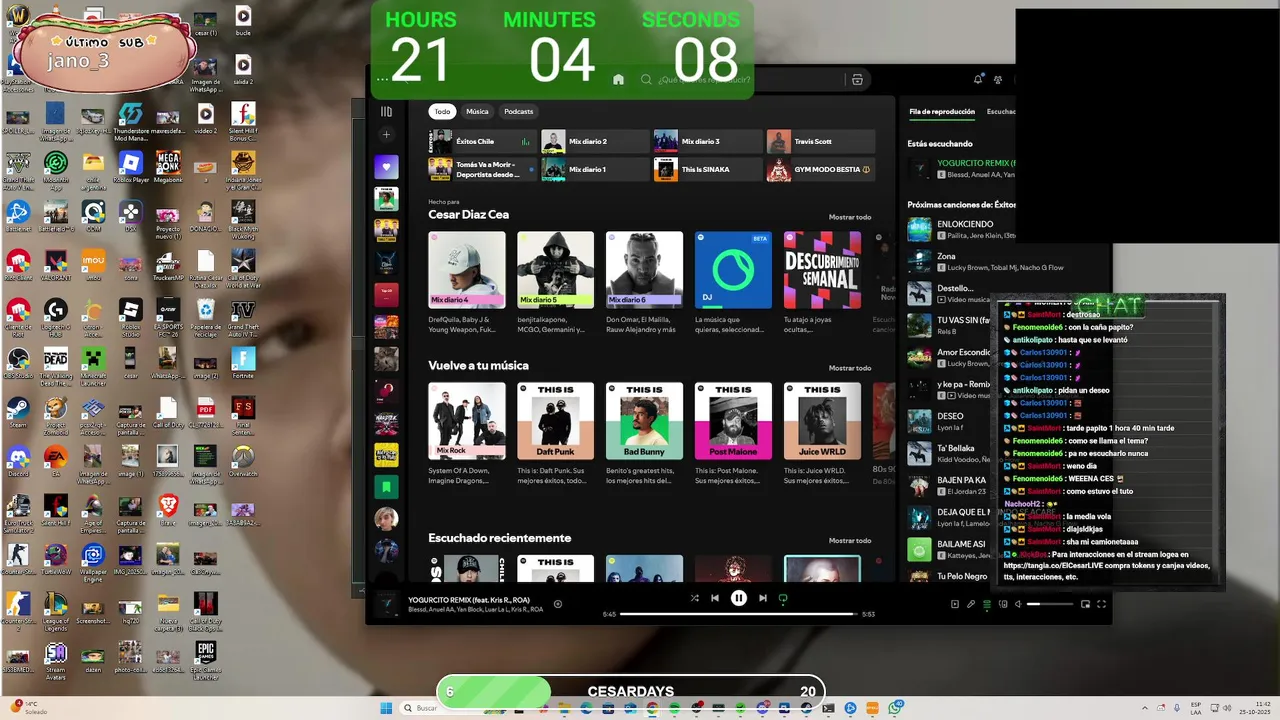Switch to Fila de reproducción tab
Viewport: 1280px width, 720px height.
(x=941, y=112)
